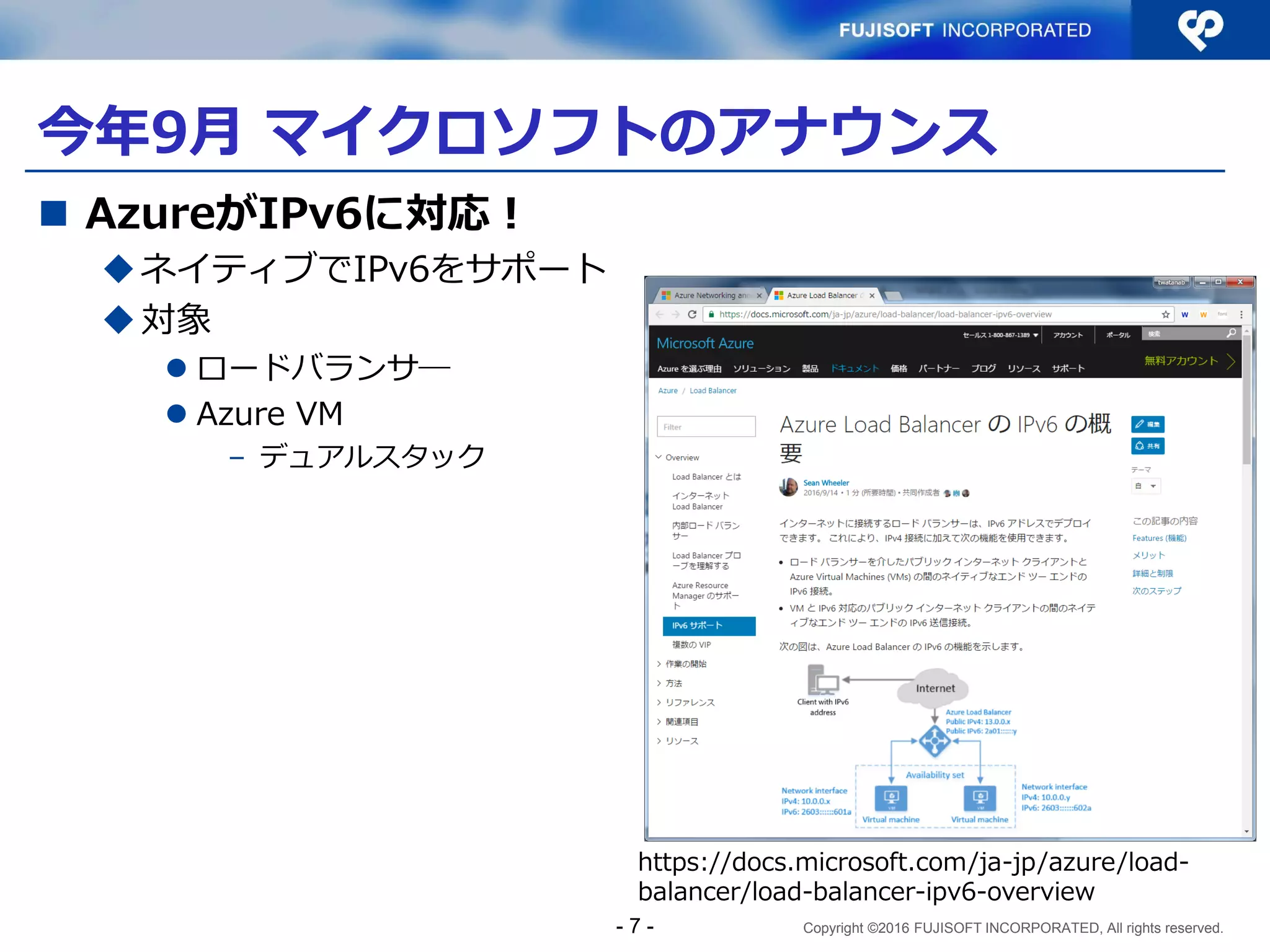Go forward with the browser forward arrow
Image resolution: width=1270 pixels, height=952 pixels.
pyautogui.click(x=675, y=315)
